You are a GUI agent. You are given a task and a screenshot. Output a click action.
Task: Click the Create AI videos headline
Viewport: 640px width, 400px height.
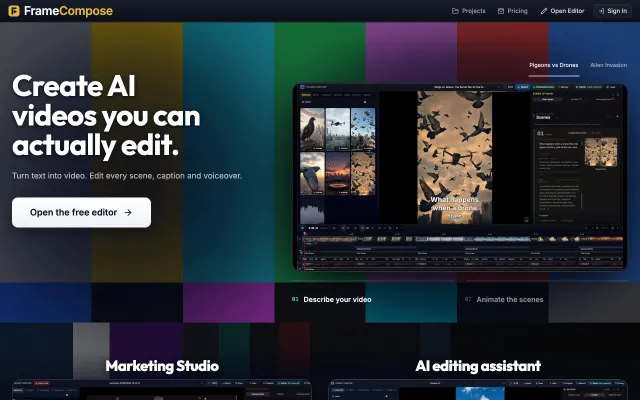[106, 116]
